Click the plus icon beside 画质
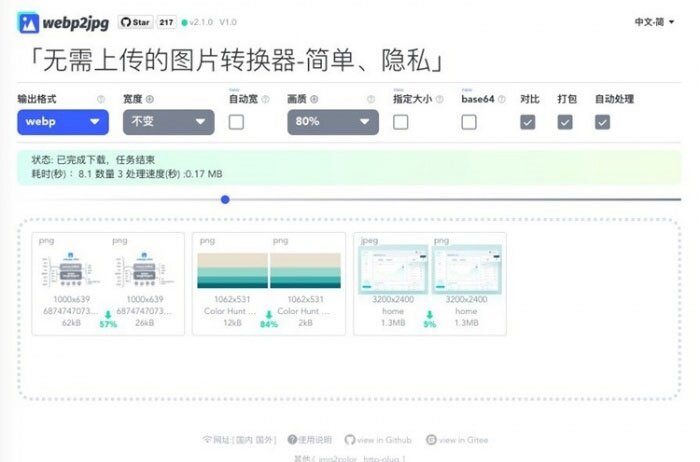 tap(314, 100)
